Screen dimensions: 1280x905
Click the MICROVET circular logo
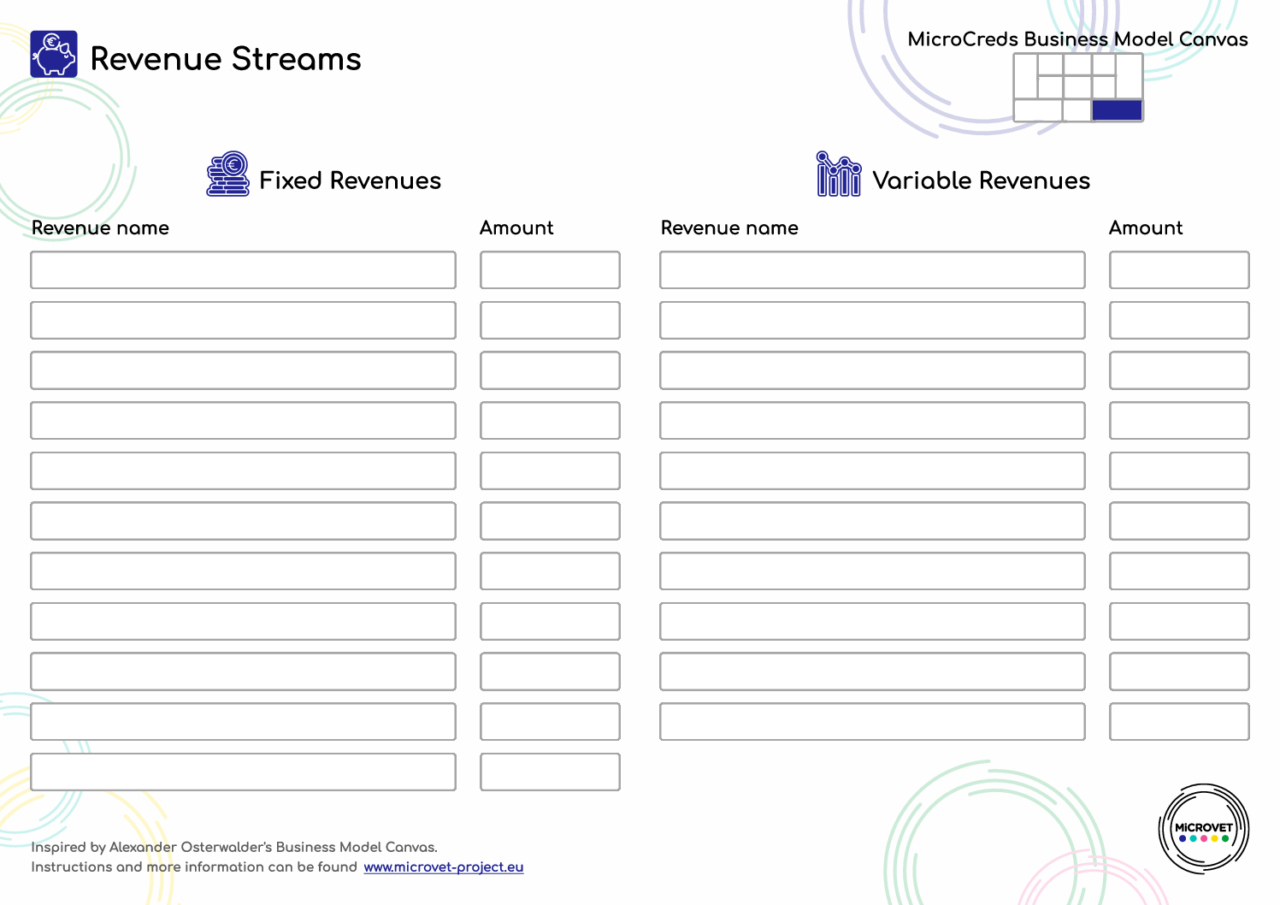coord(1203,828)
